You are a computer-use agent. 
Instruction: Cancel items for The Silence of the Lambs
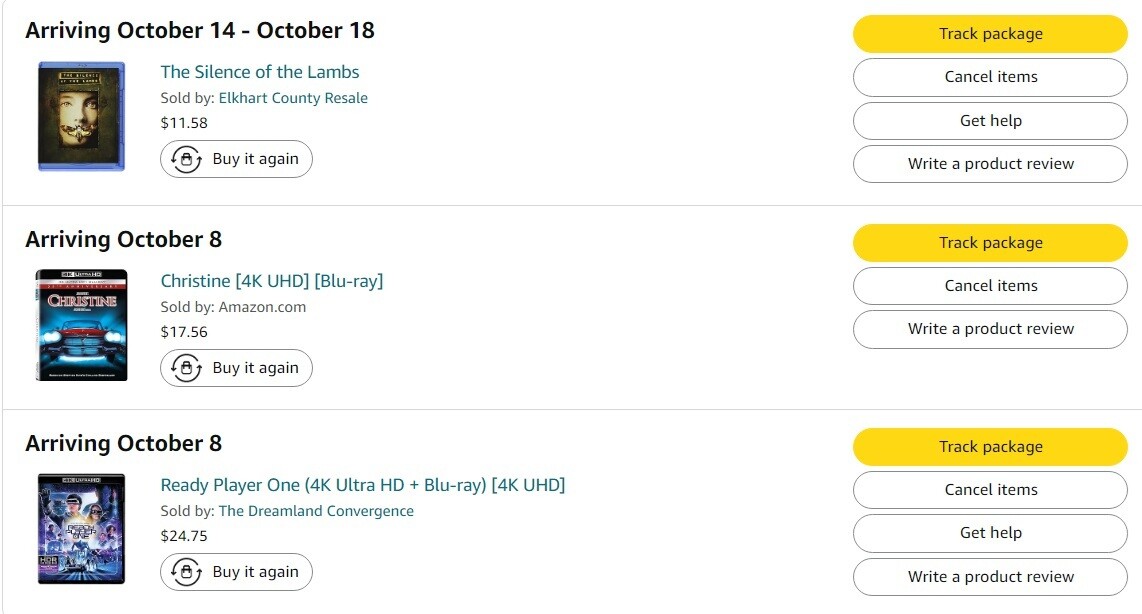[x=990, y=77]
